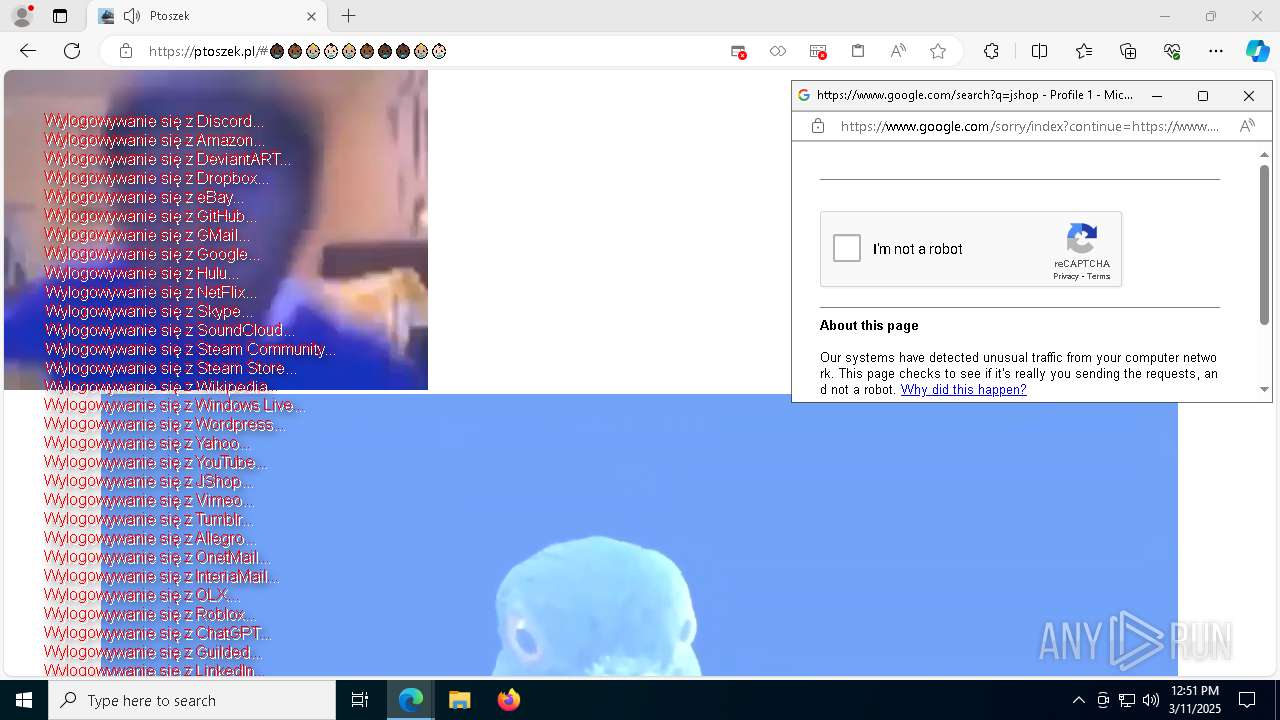
Task: View site information lock icon in main window
Action: [126, 51]
